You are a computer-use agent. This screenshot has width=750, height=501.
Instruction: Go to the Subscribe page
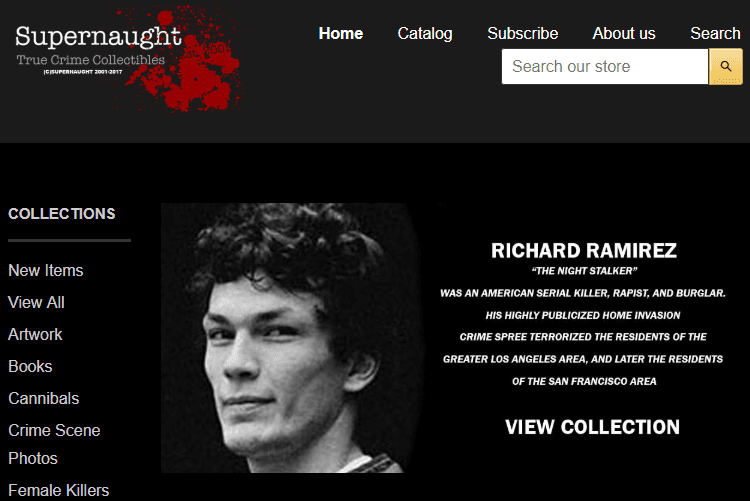522,33
